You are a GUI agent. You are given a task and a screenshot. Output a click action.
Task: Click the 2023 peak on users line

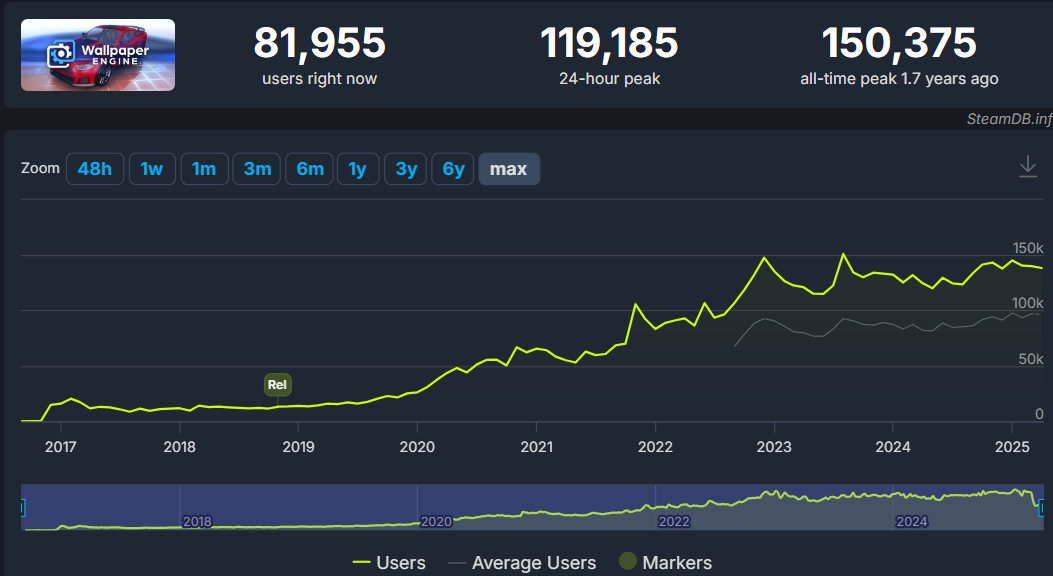coord(843,254)
